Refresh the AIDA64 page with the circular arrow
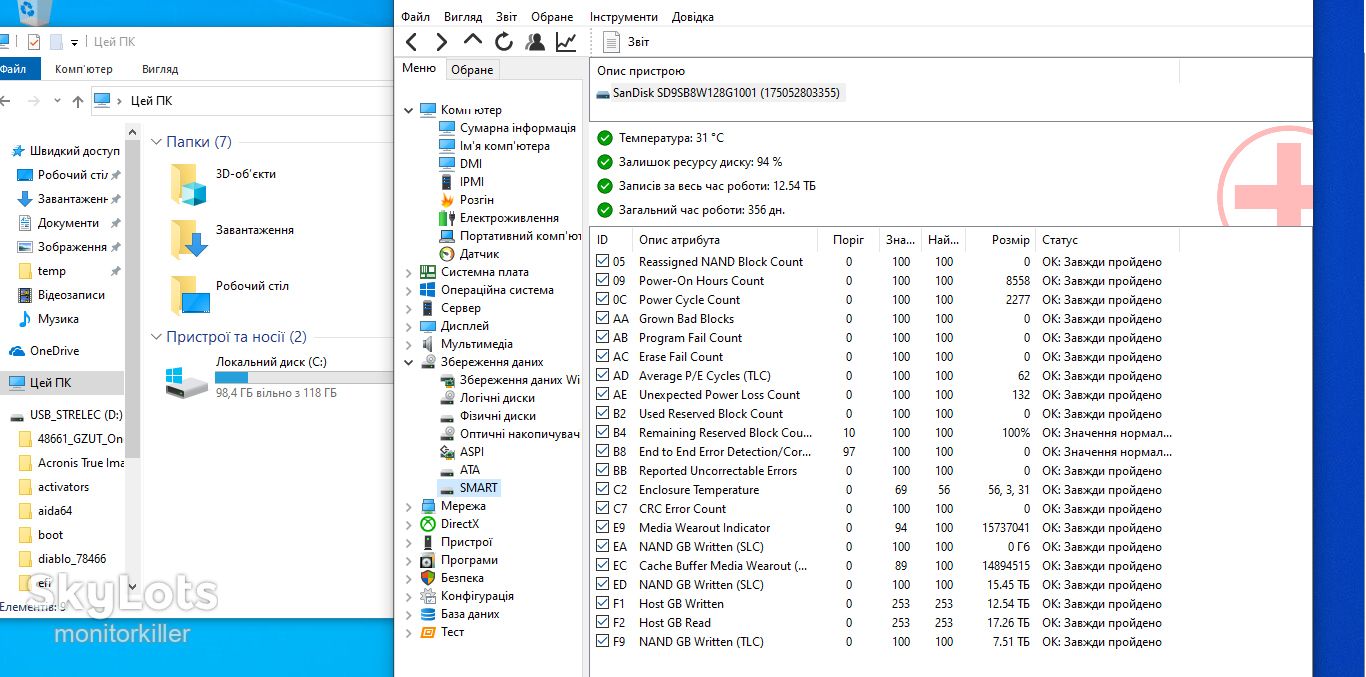The width and height of the screenshot is (1366, 677). [x=504, y=42]
